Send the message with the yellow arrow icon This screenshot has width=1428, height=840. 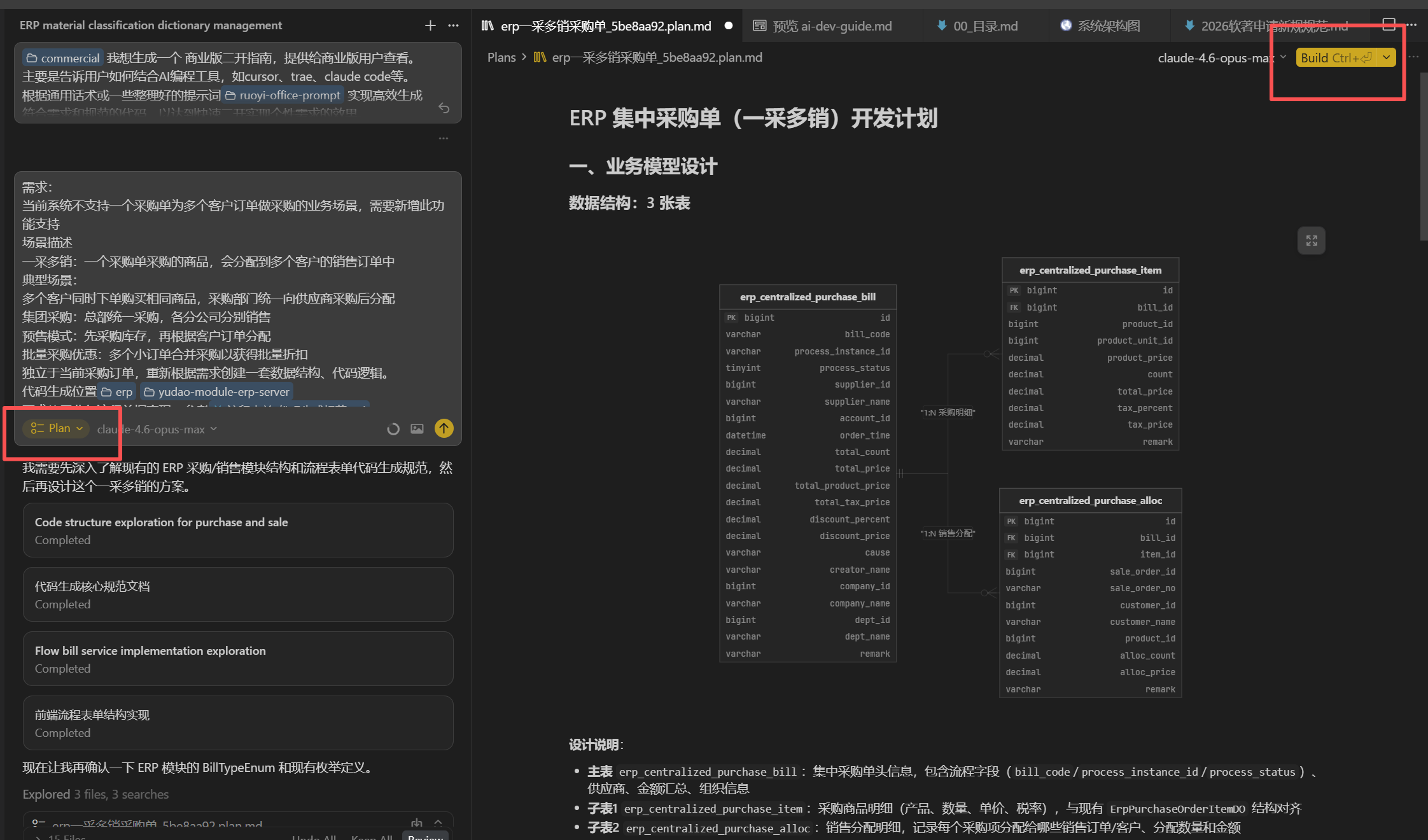coord(444,428)
